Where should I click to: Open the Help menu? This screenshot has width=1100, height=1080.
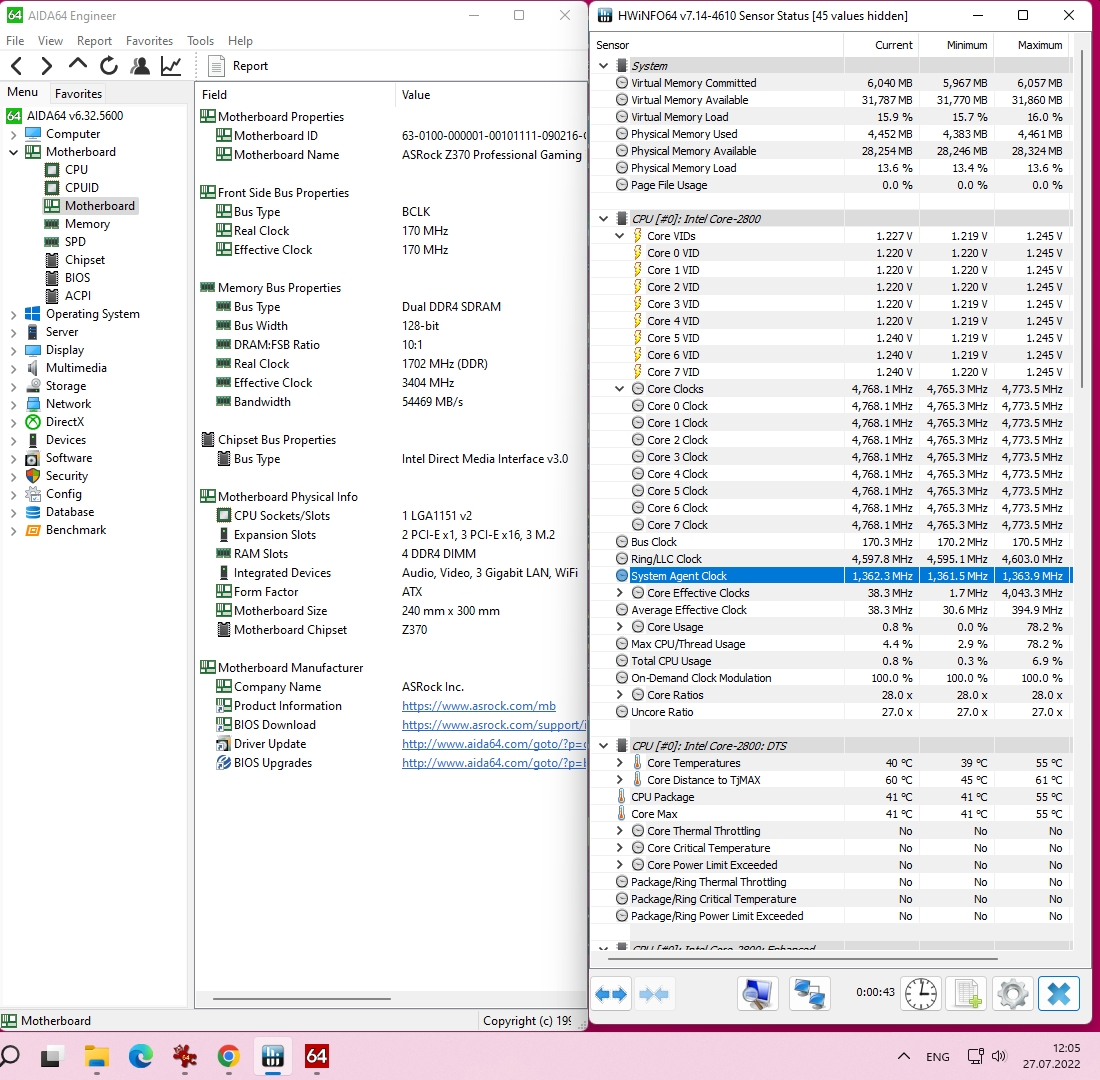tap(240, 41)
